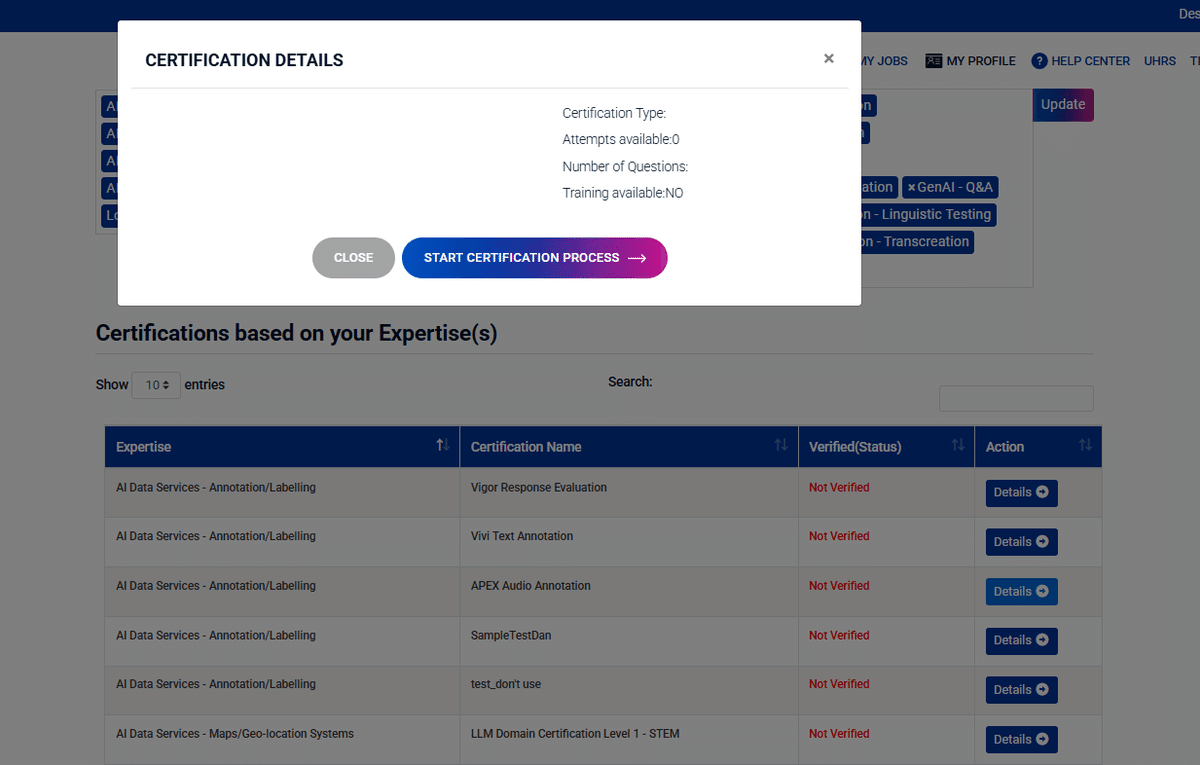Sort table by Certification Name column
Image resolution: width=1200 pixels, height=765 pixels.
coord(629,447)
